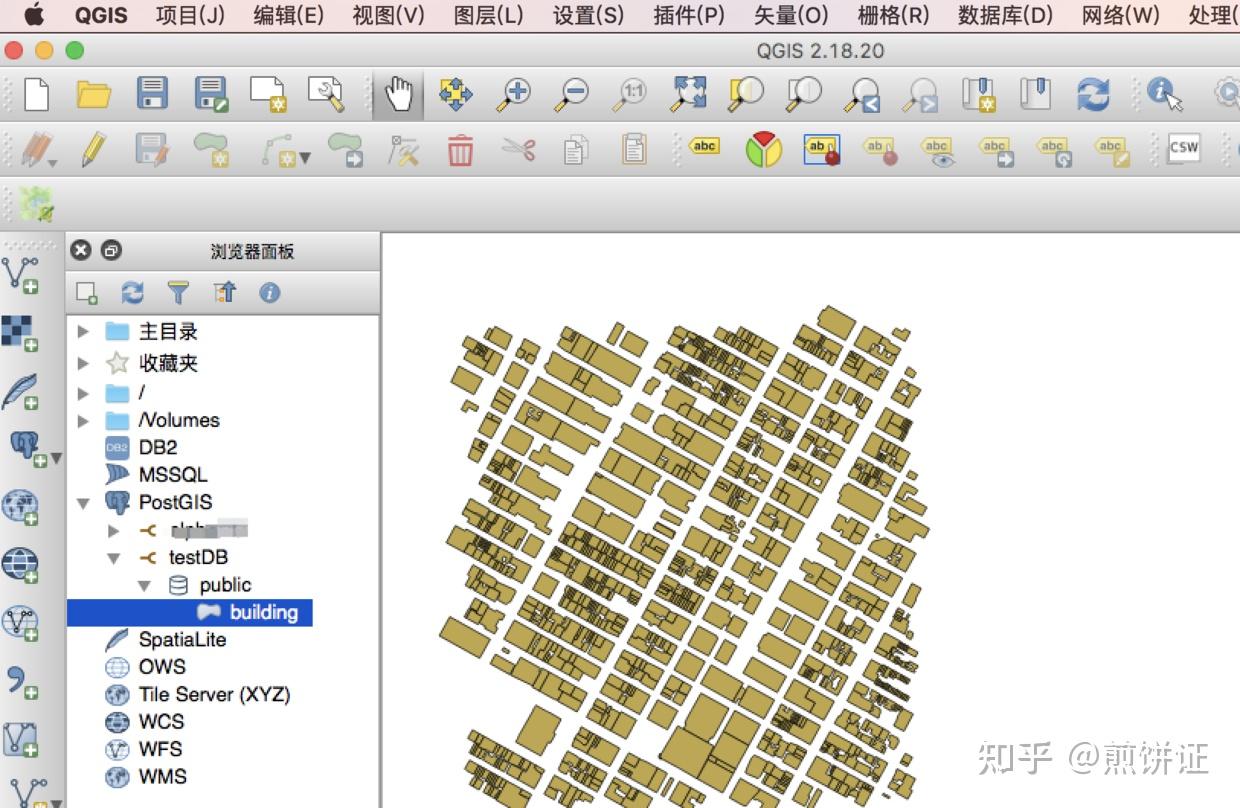Collapse the testDB connection
1240x808 pixels.
[x=113, y=557]
